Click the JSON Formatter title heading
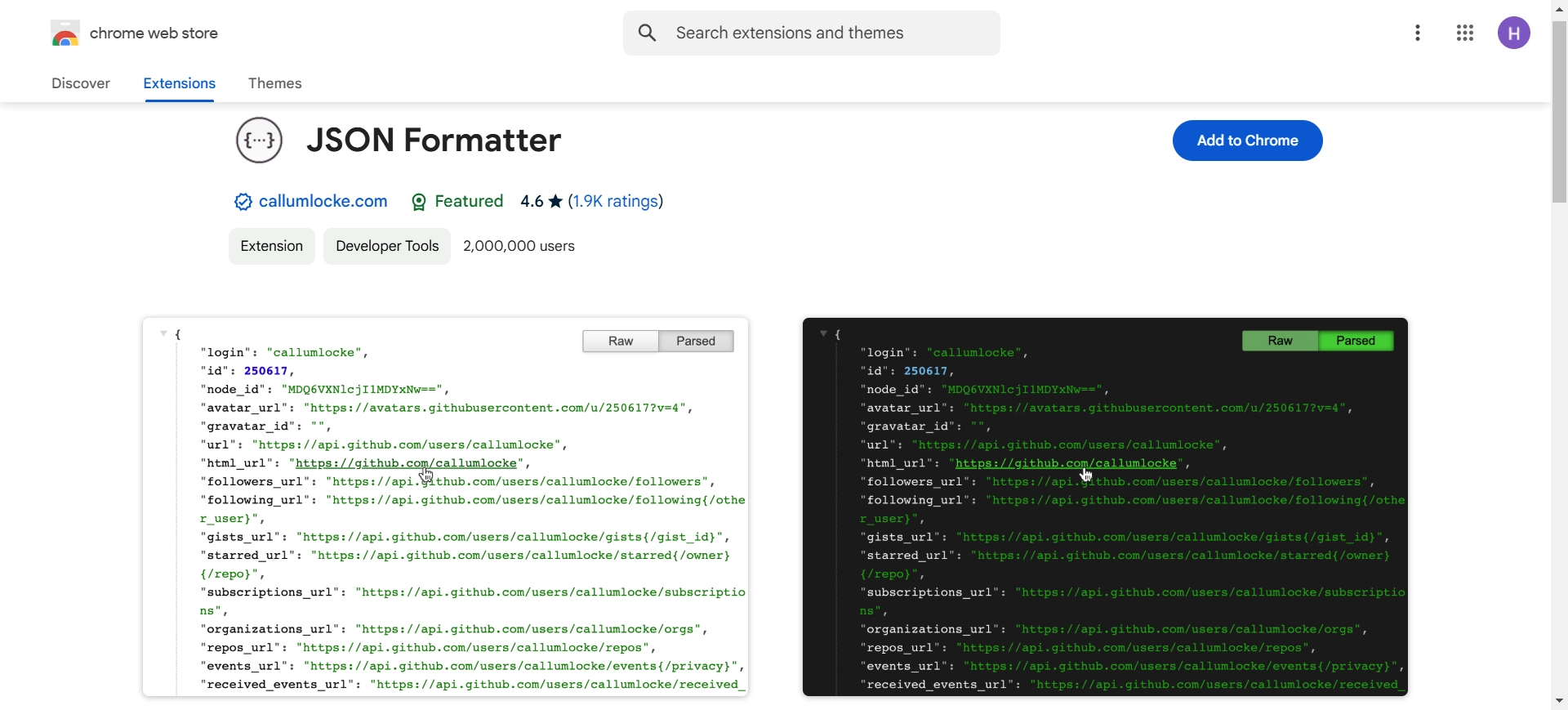The width and height of the screenshot is (1568, 710). 434,141
